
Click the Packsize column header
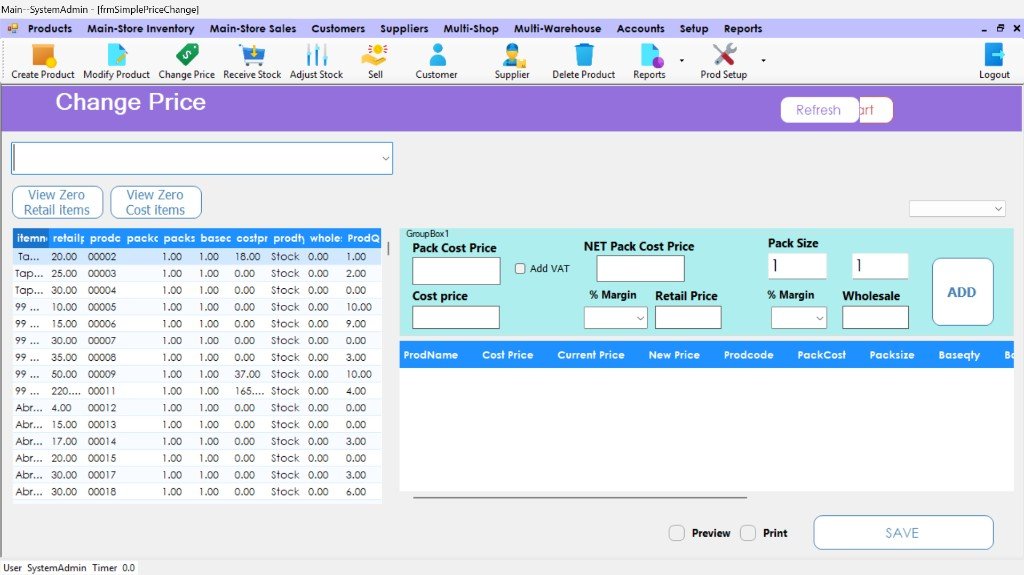click(891, 355)
